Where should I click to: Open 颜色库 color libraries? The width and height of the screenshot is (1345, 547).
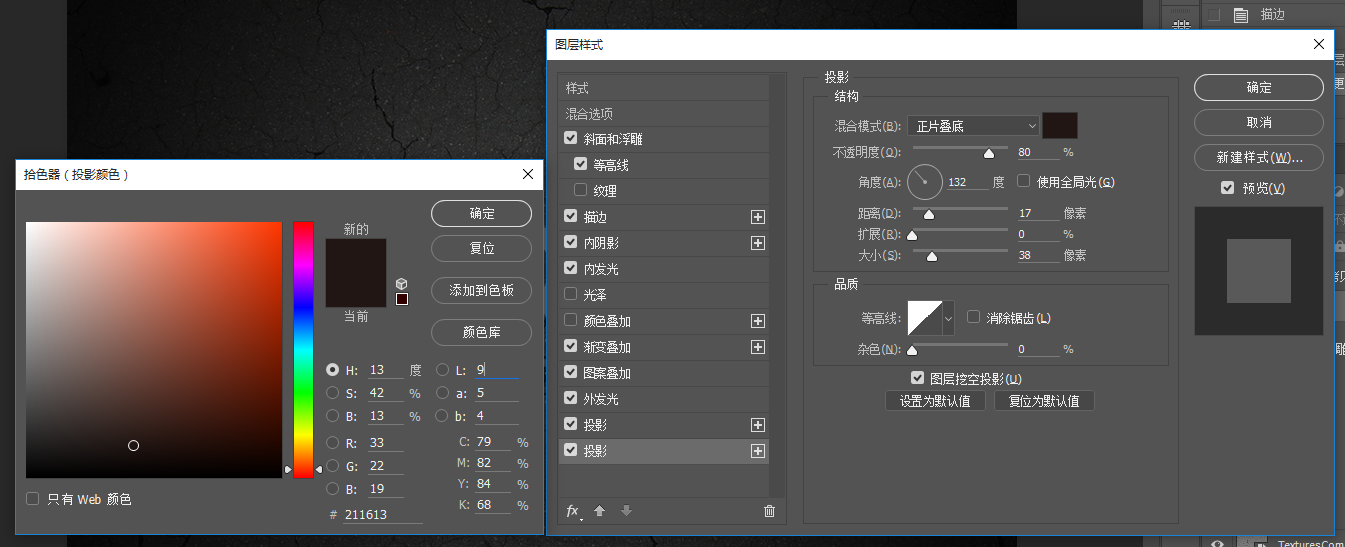481,332
